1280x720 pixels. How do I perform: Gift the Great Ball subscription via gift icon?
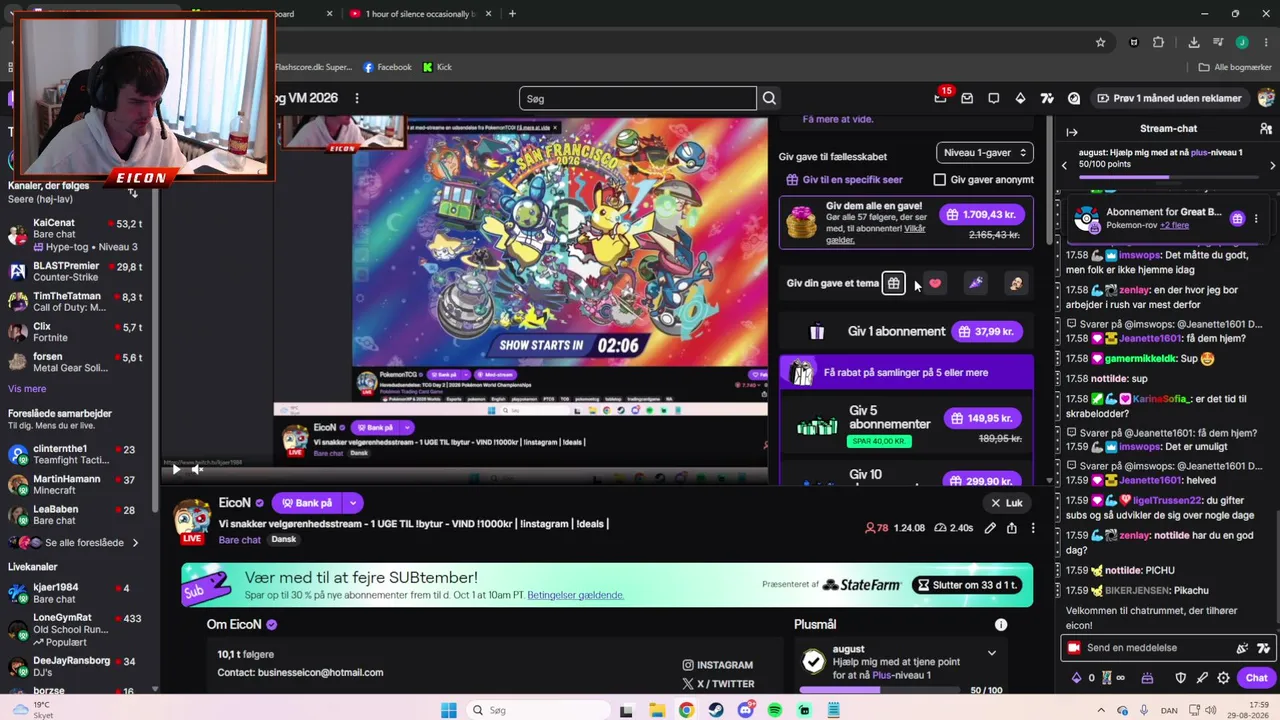point(1237,219)
